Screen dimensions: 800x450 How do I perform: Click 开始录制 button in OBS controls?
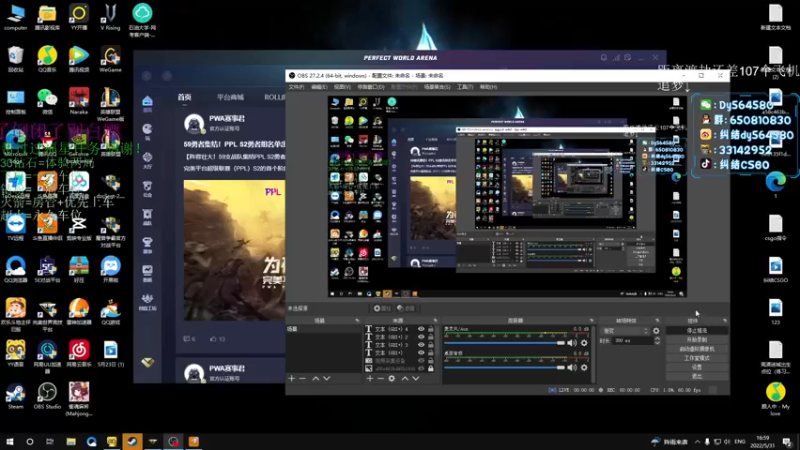click(697, 340)
